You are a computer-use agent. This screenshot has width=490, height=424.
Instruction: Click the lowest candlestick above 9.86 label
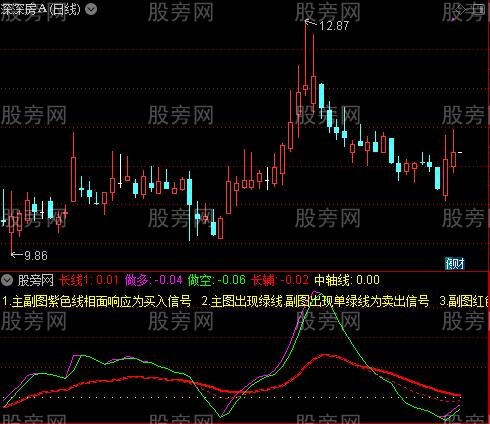(x=12, y=223)
